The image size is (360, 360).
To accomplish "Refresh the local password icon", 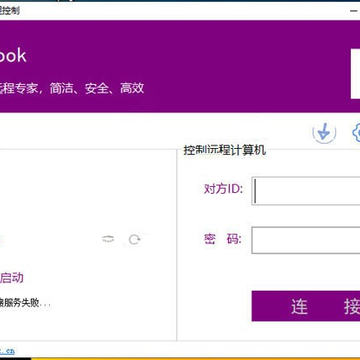I will (x=134, y=239).
